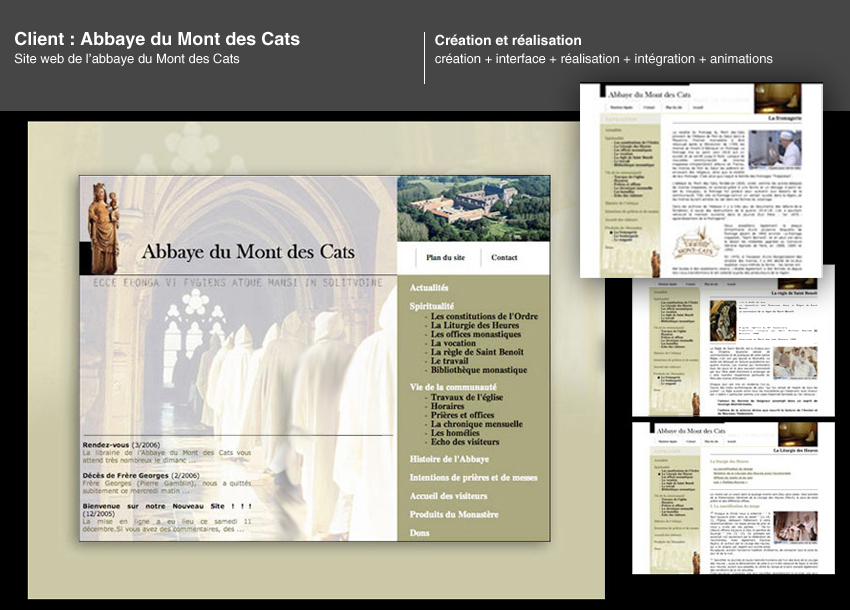This screenshot has width=850, height=610.
Task: Select Accueil des visiteurs
Action: coord(448,496)
